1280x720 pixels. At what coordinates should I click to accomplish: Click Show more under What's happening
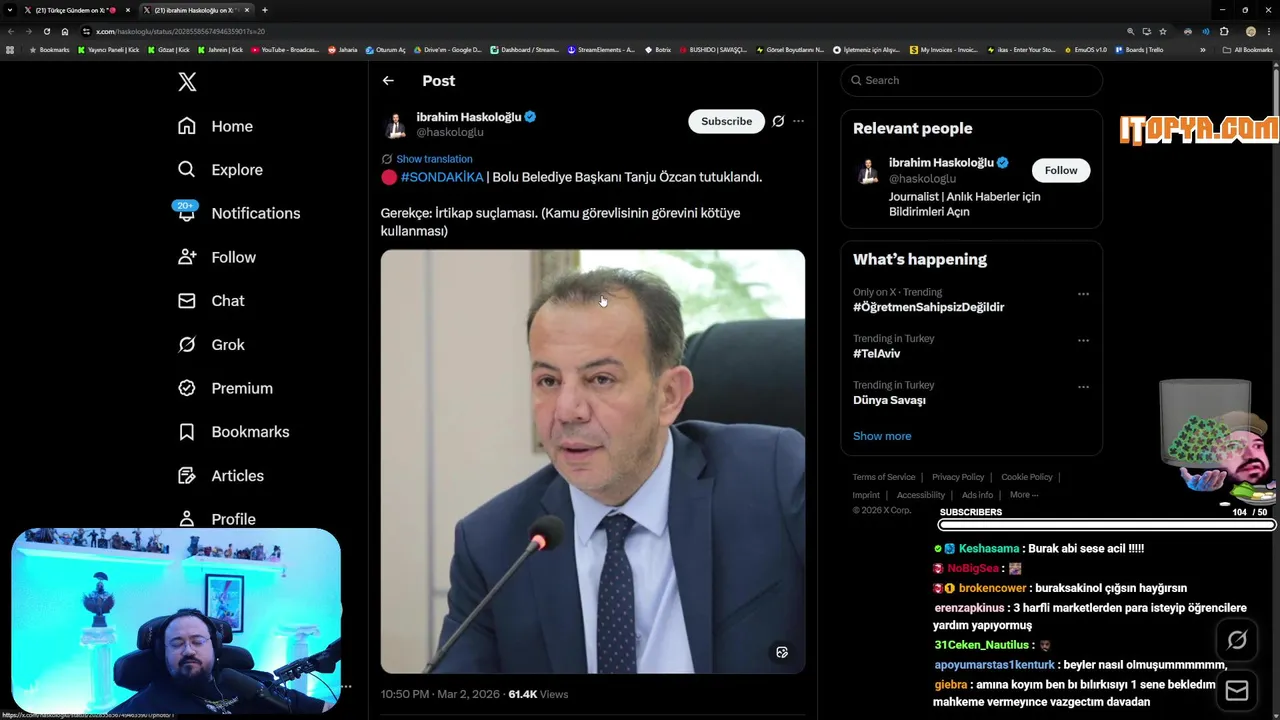[882, 436]
